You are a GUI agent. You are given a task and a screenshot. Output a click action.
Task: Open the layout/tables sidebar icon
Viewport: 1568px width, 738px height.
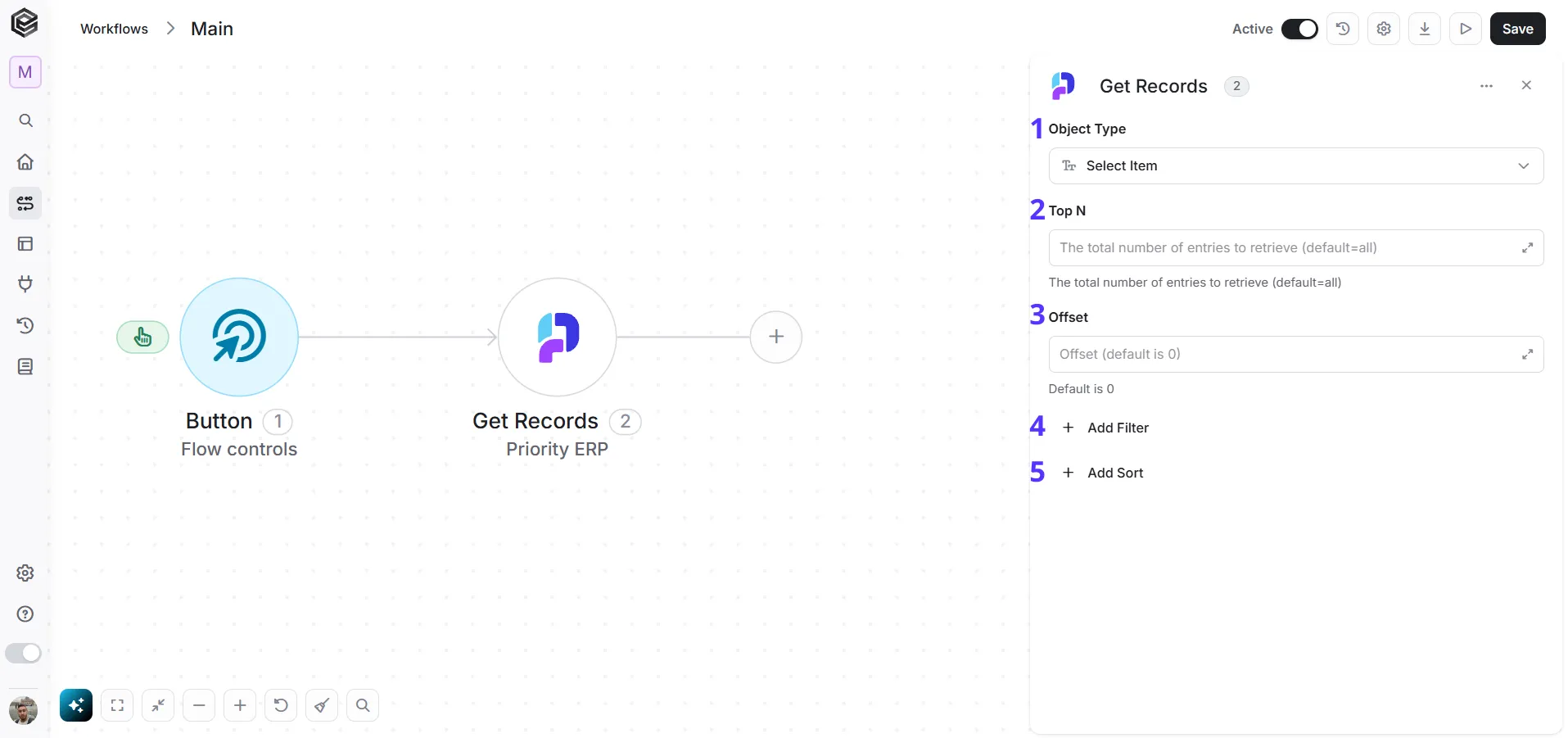pos(25,243)
